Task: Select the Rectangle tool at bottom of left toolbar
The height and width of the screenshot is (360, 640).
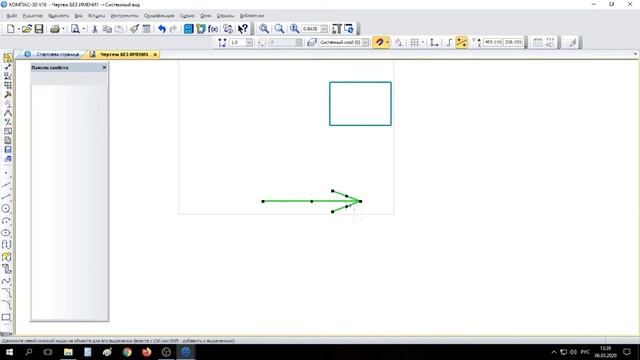Action: (6, 317)
